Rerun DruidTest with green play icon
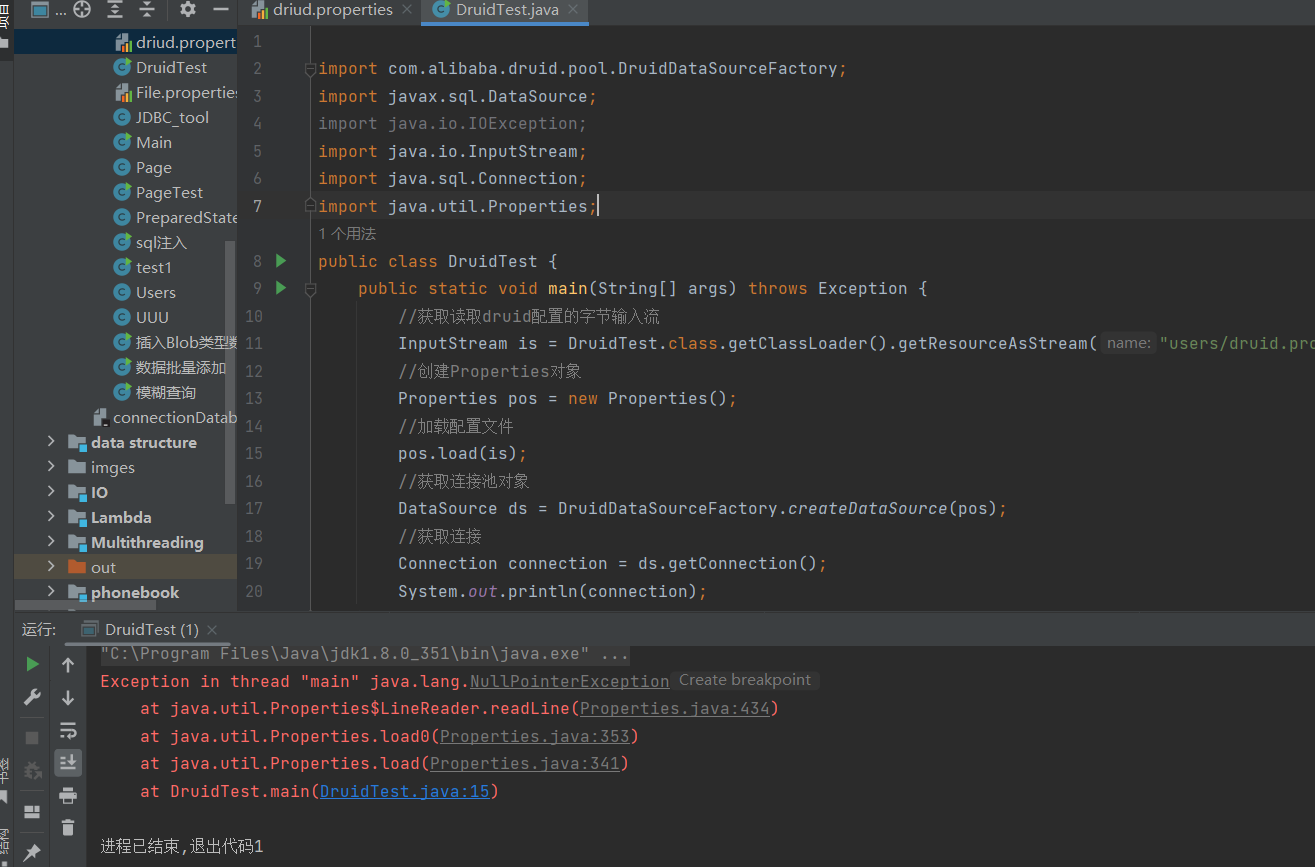 tap(32, 664)
